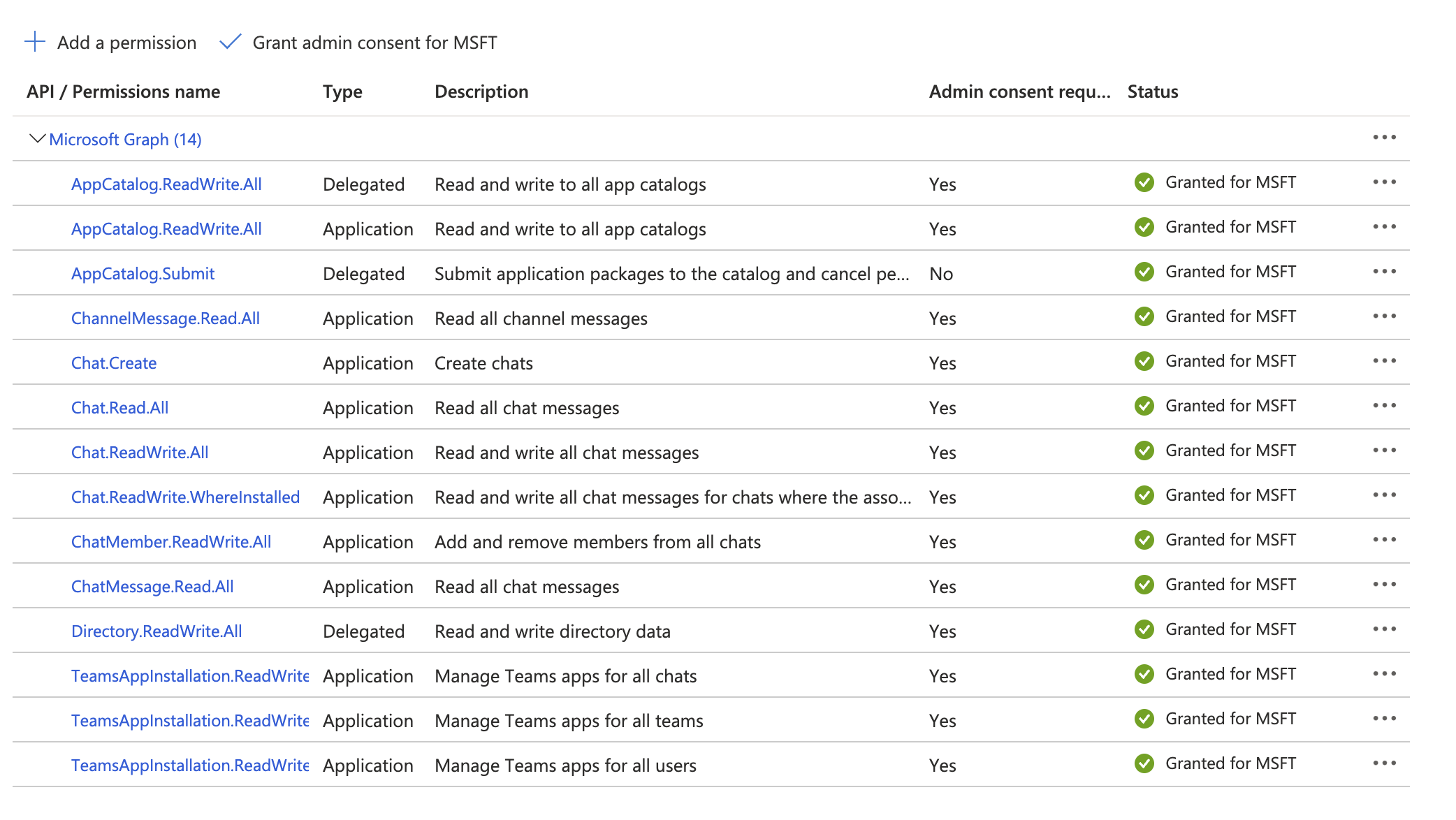Open the AppCatalog.Submit permission link
The height and width of the screenshot is (820, 1456).
143,273
